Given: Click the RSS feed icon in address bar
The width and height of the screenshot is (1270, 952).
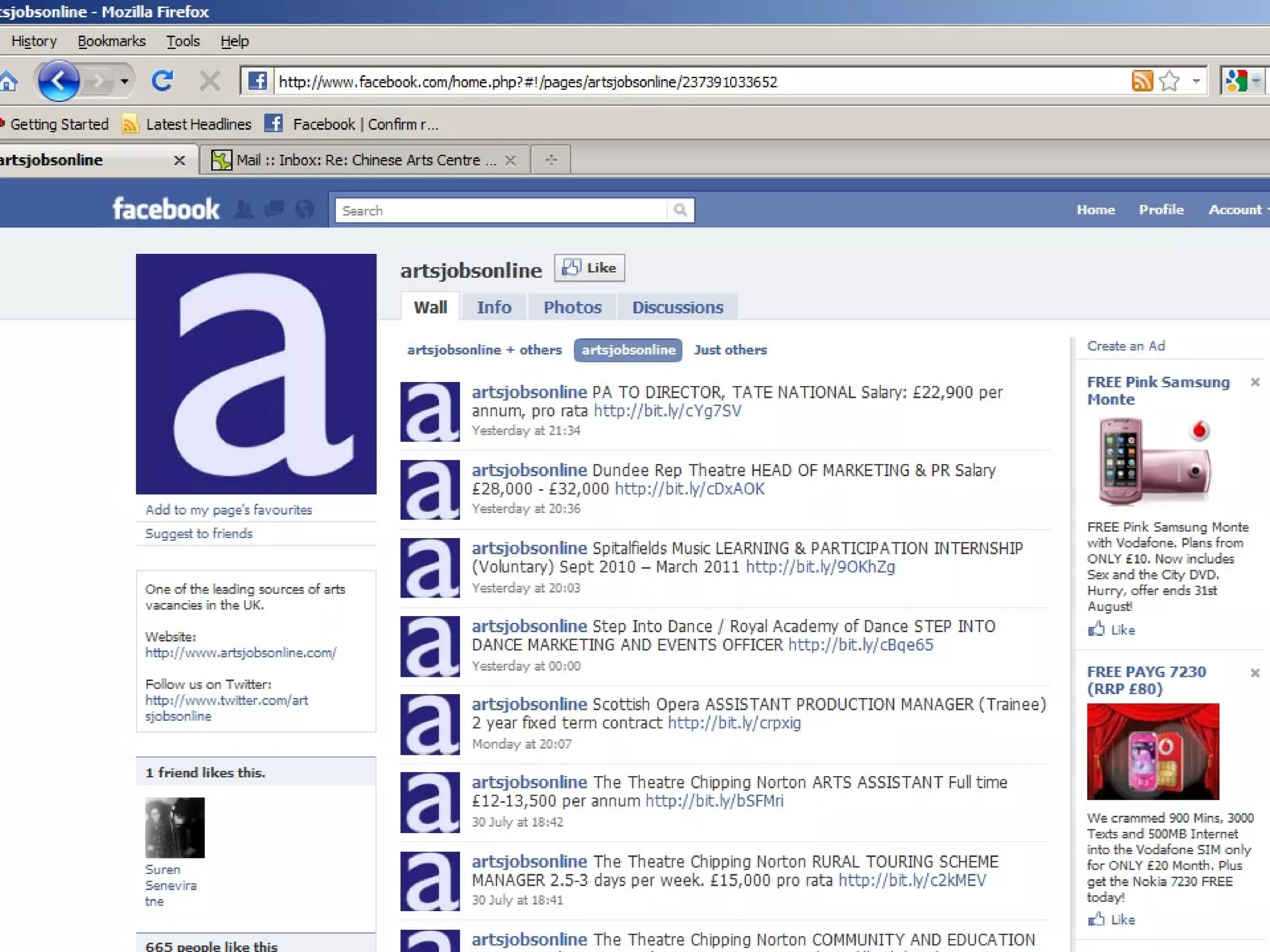Looking at the screenshot, I should pos(1142,81).
